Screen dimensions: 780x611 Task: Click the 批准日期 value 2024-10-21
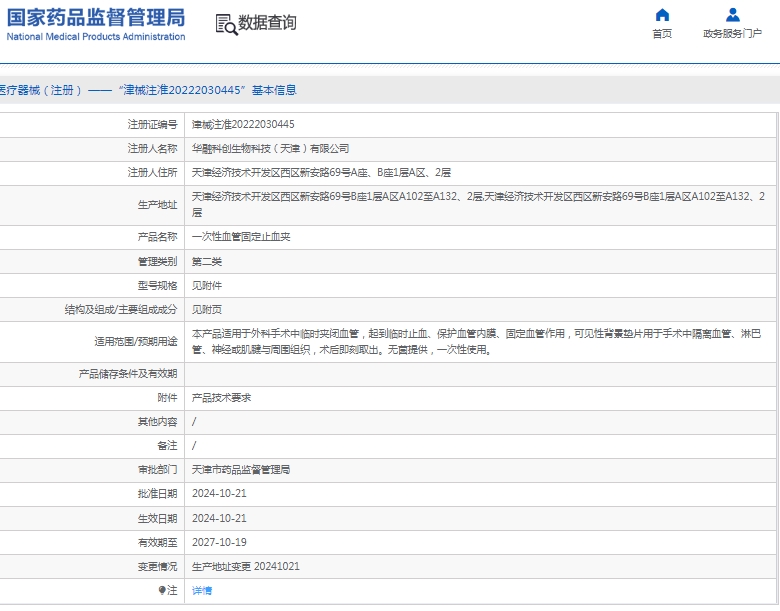[219, 494]
